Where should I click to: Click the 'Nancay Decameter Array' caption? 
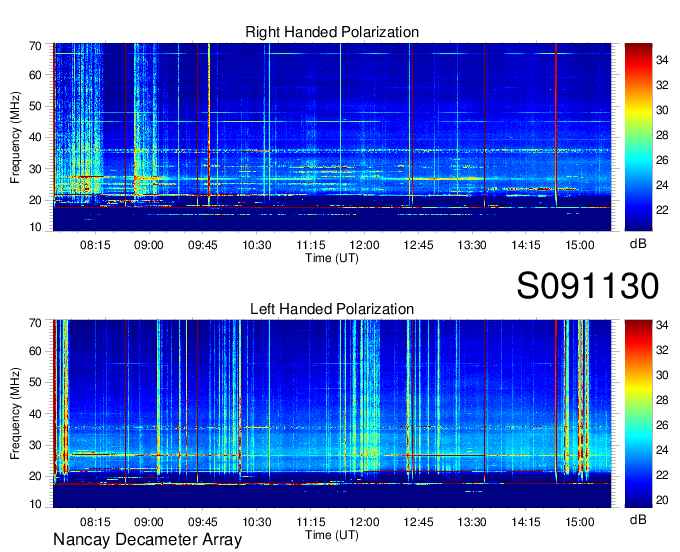pos(147,540)
